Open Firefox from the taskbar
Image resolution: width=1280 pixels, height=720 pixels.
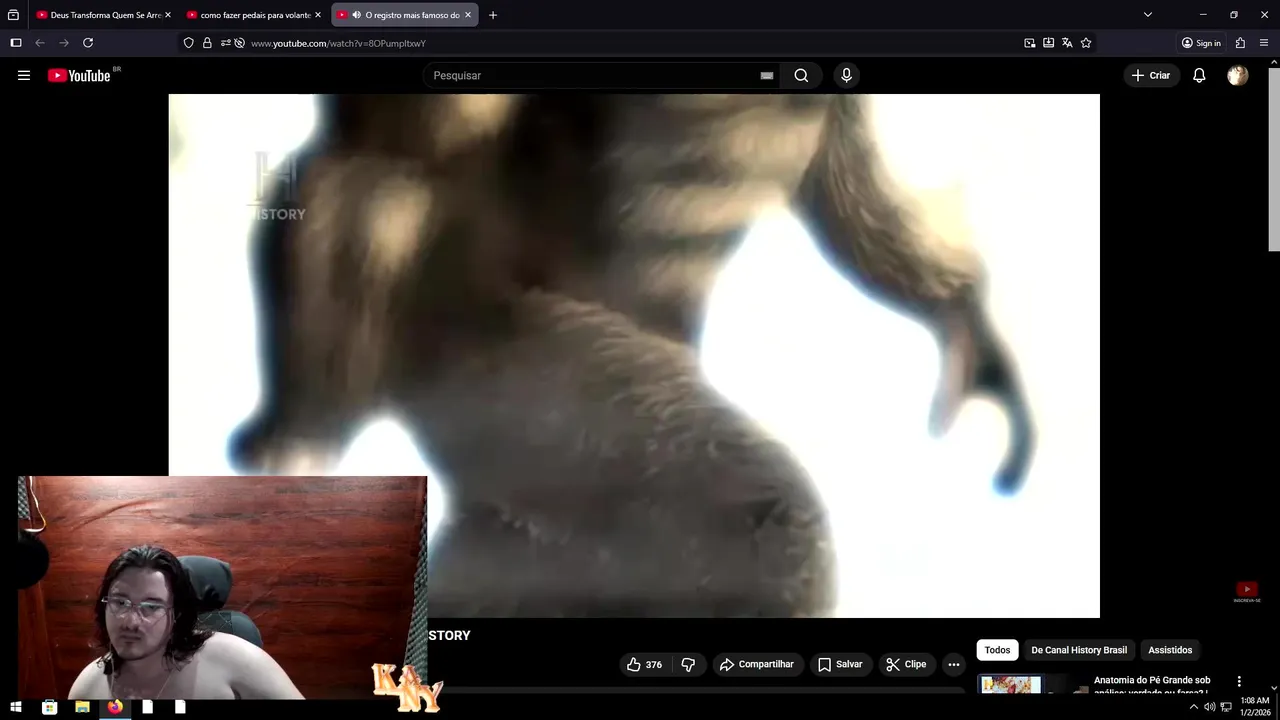115,707
